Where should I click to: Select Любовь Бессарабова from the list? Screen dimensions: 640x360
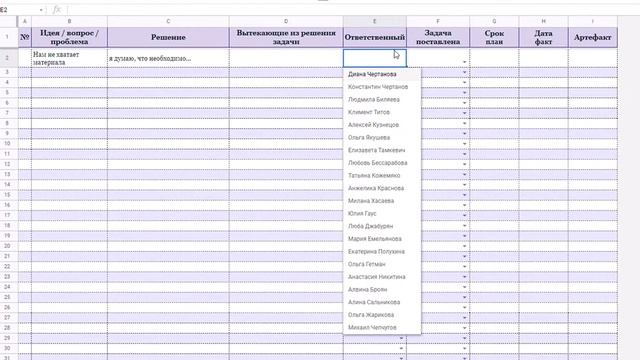(382, 163)
